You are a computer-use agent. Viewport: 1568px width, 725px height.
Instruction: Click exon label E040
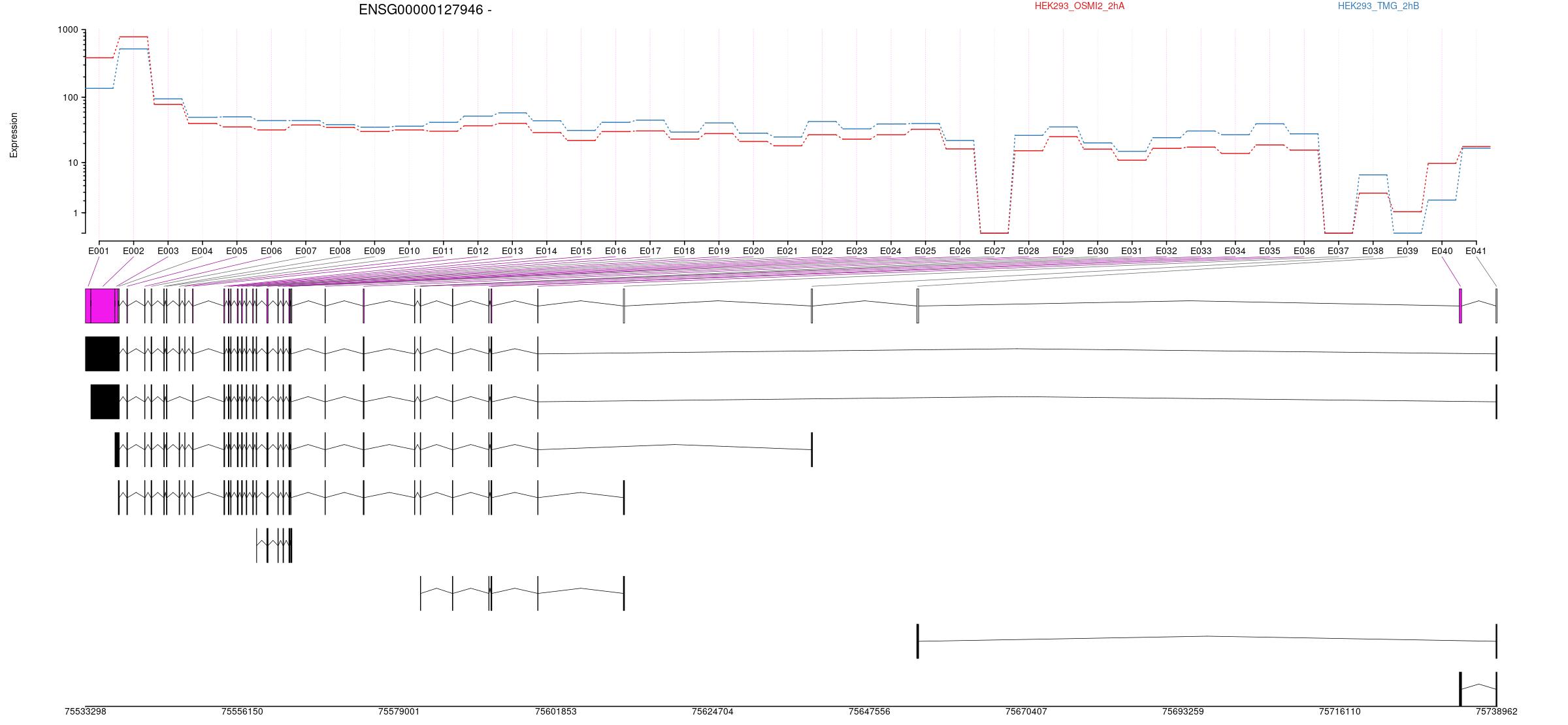click(1442, 251)
